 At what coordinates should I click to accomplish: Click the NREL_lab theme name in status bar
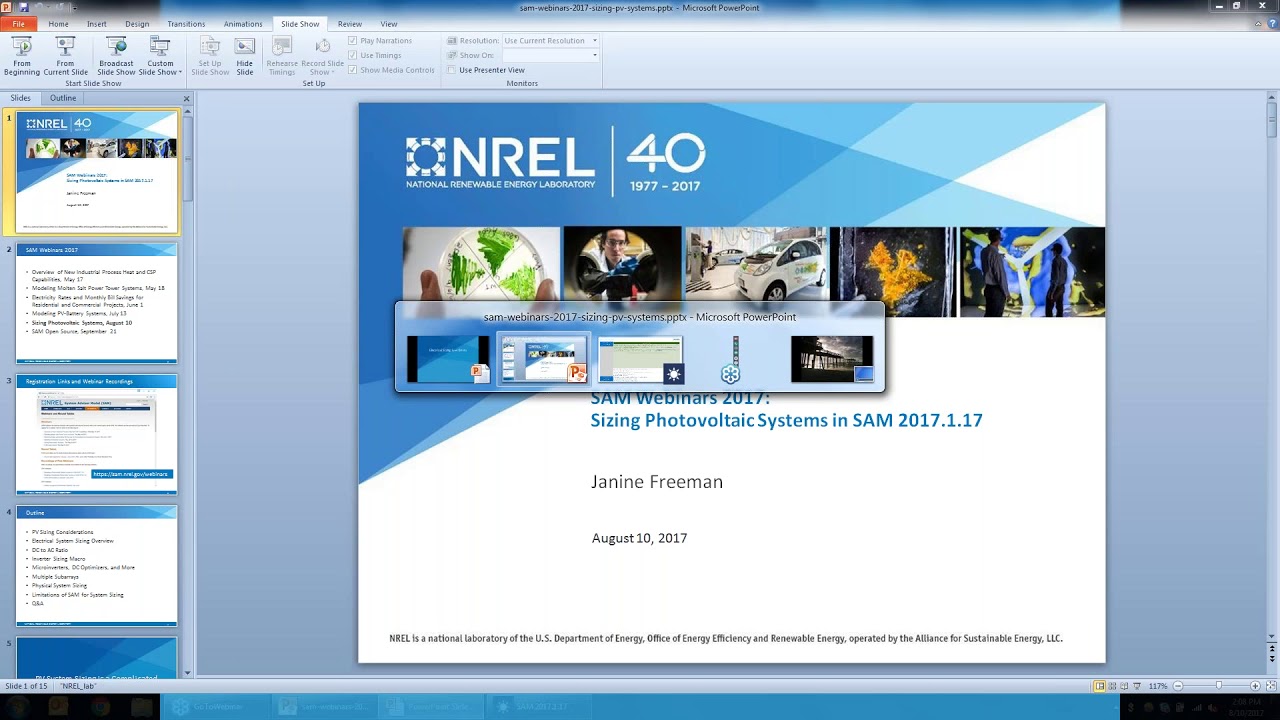click(79, 686)
